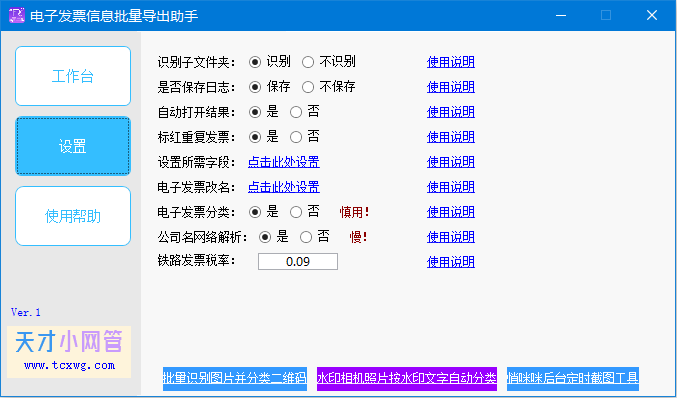Open 点击此处设置 for 设置所需字段
677x398 pixels.
pyautogui.click(x=284, y=162)
